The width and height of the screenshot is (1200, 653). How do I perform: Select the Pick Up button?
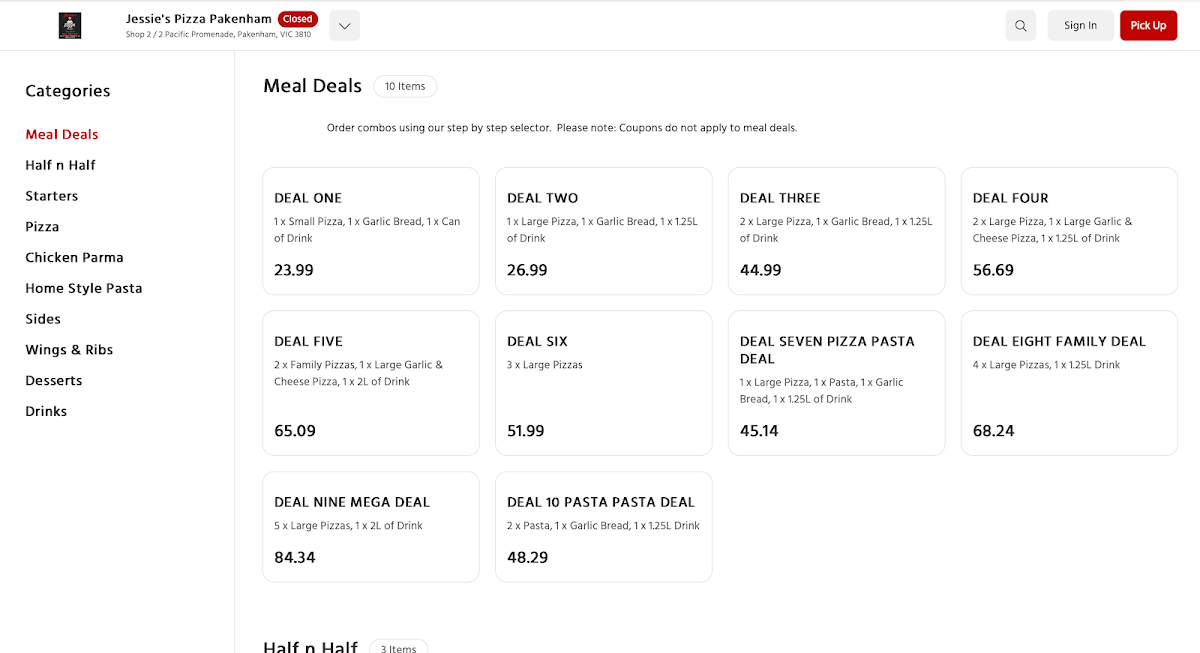1148,26
